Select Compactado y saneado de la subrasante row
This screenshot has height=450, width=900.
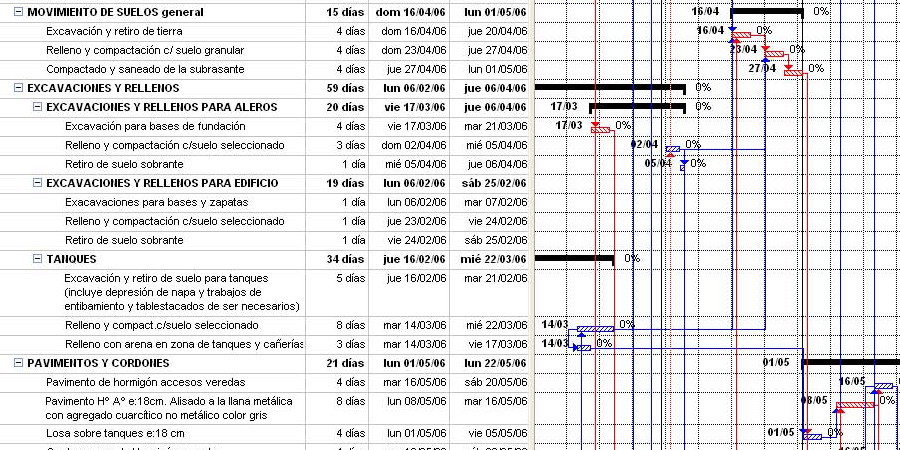click(145, 69)
